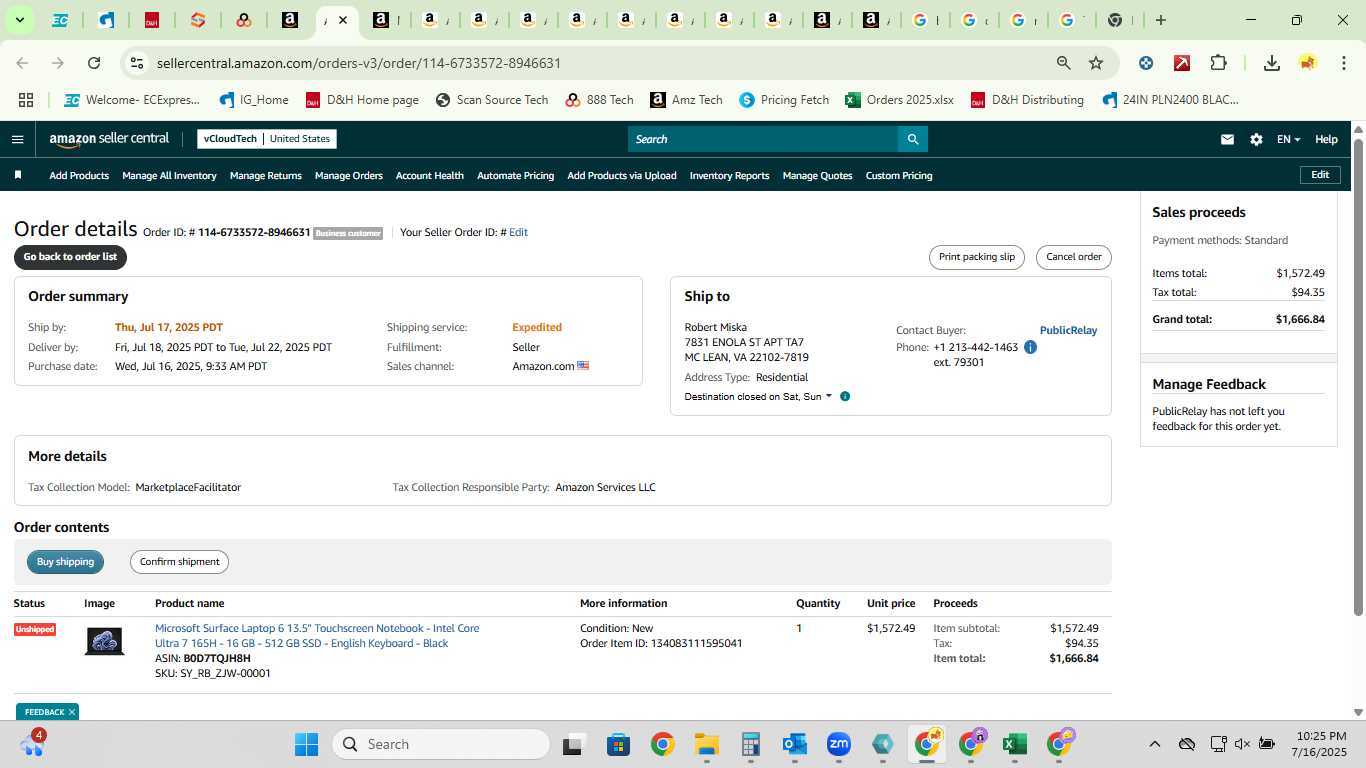Expand the Destination closed on Sat, Sun dropdown
The height and width of the screenshot is (768, 1366).
pyautogui.click(x=758, y=396)
